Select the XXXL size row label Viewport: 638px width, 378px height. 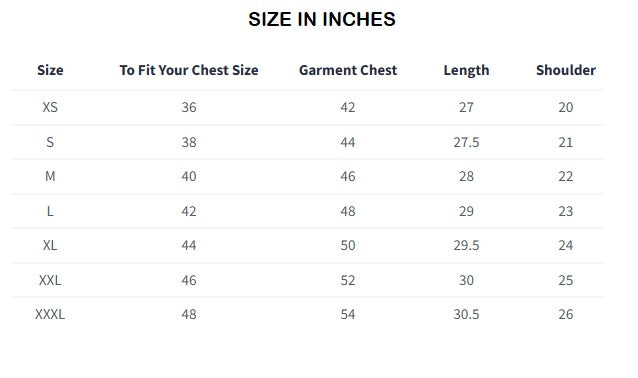click(x=50, y=315)
